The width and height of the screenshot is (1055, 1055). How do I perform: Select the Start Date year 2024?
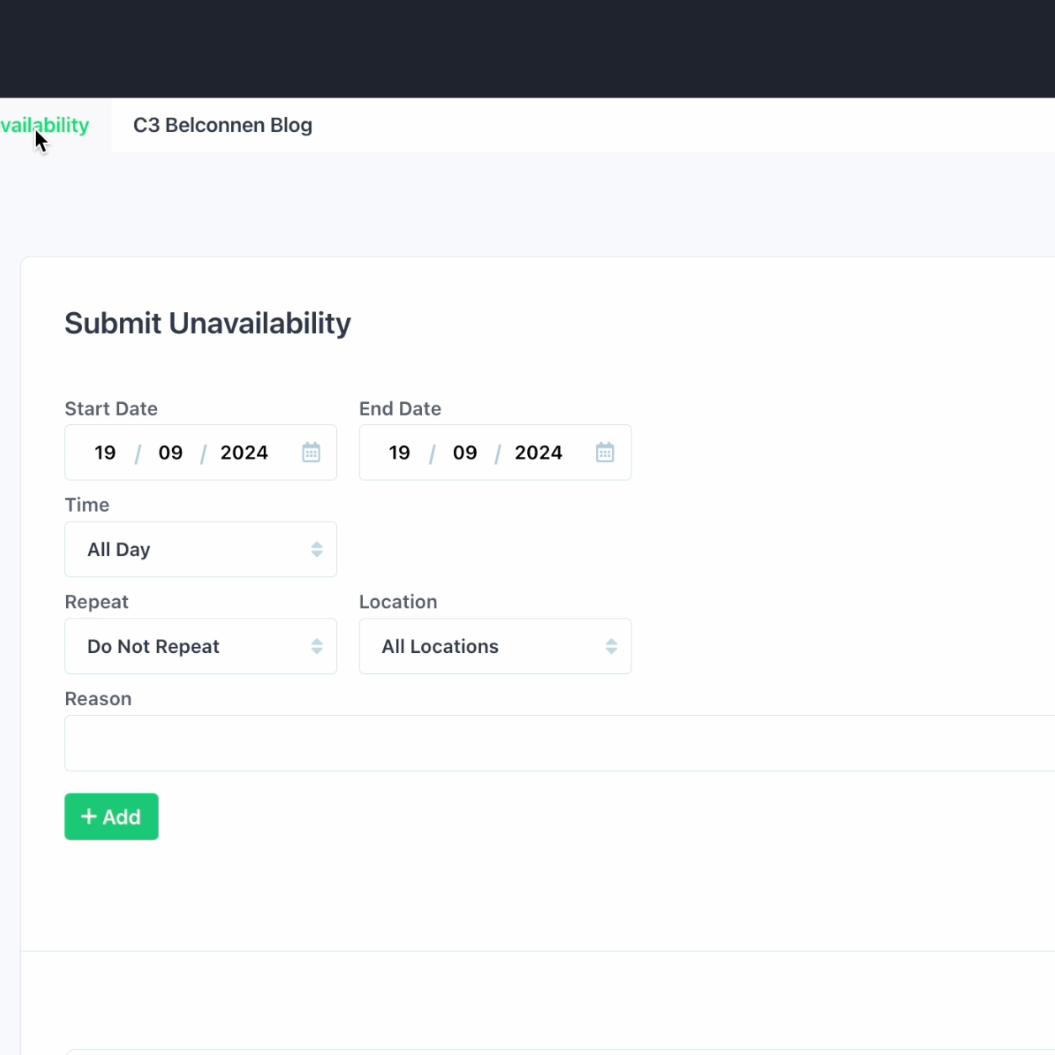point(244,453)
